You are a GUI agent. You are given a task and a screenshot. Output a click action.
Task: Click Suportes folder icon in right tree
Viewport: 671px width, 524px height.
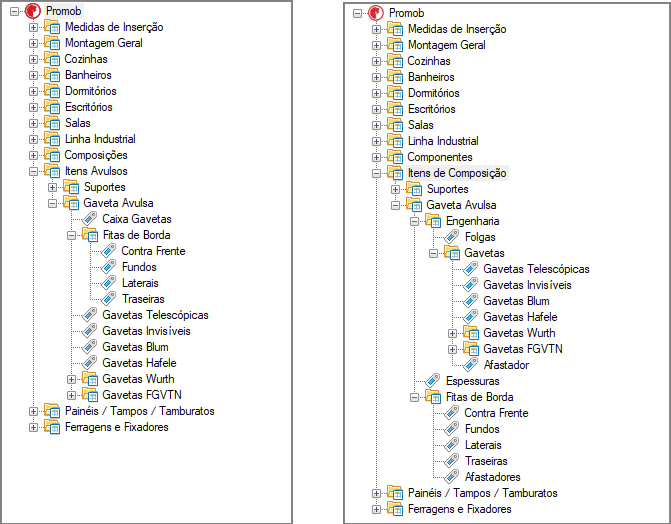click(x=414, y=189)
